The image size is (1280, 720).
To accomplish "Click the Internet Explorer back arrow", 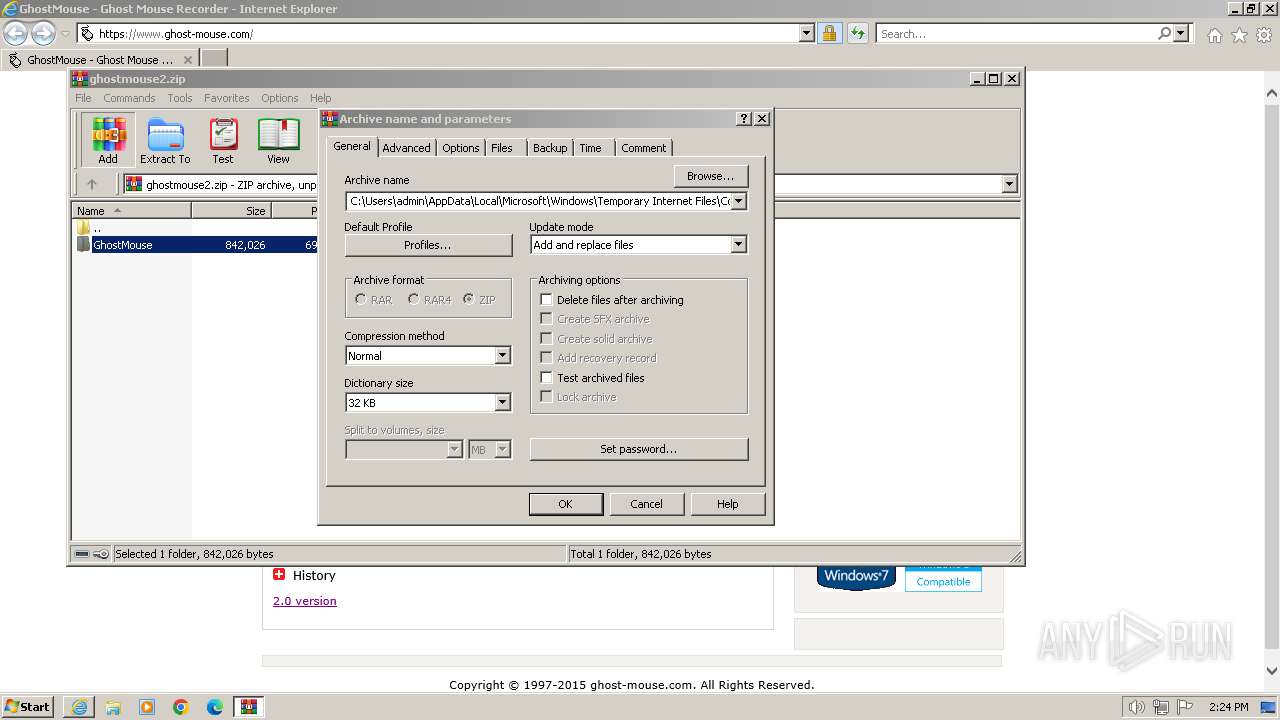I will 15,33.
